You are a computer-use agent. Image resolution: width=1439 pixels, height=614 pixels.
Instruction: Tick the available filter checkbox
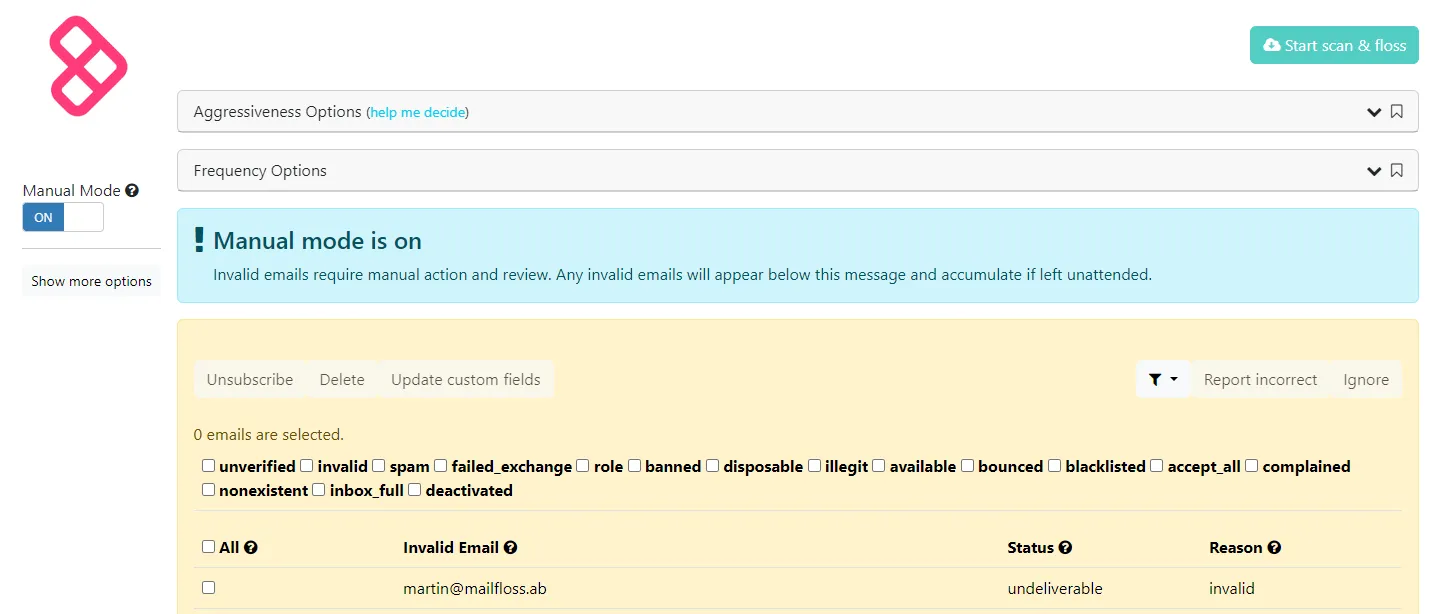[878, 465]
